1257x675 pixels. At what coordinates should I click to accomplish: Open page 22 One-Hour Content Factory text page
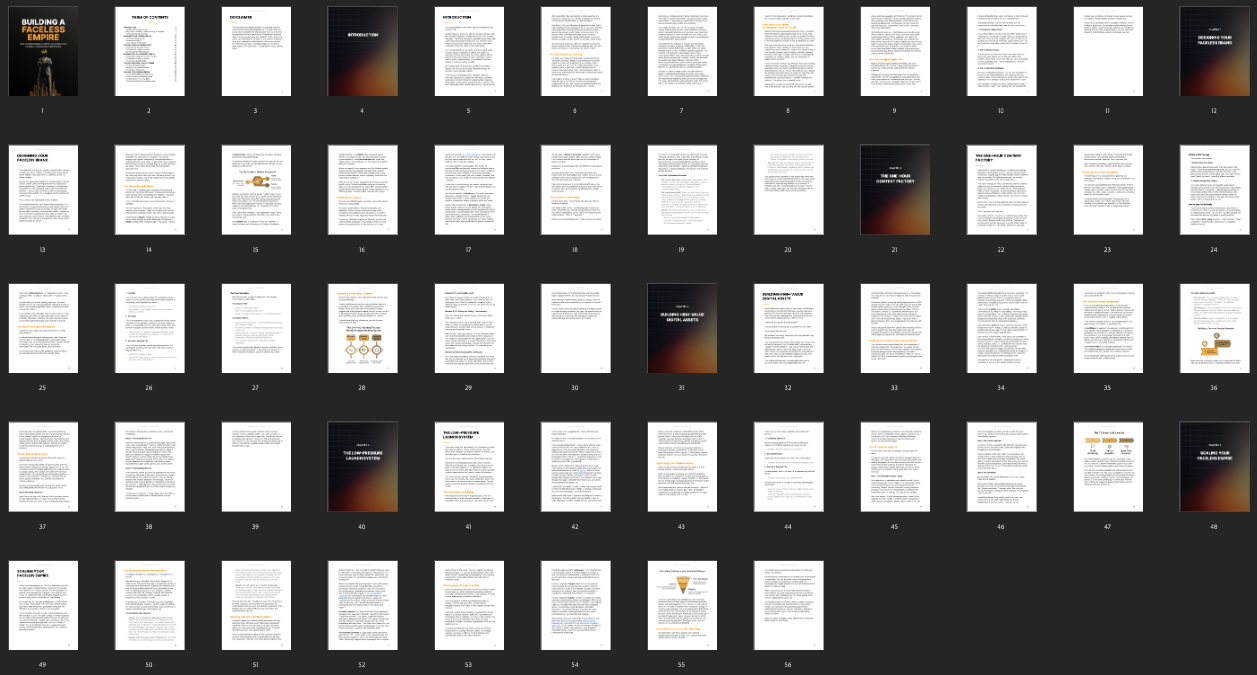(1000, 190)
